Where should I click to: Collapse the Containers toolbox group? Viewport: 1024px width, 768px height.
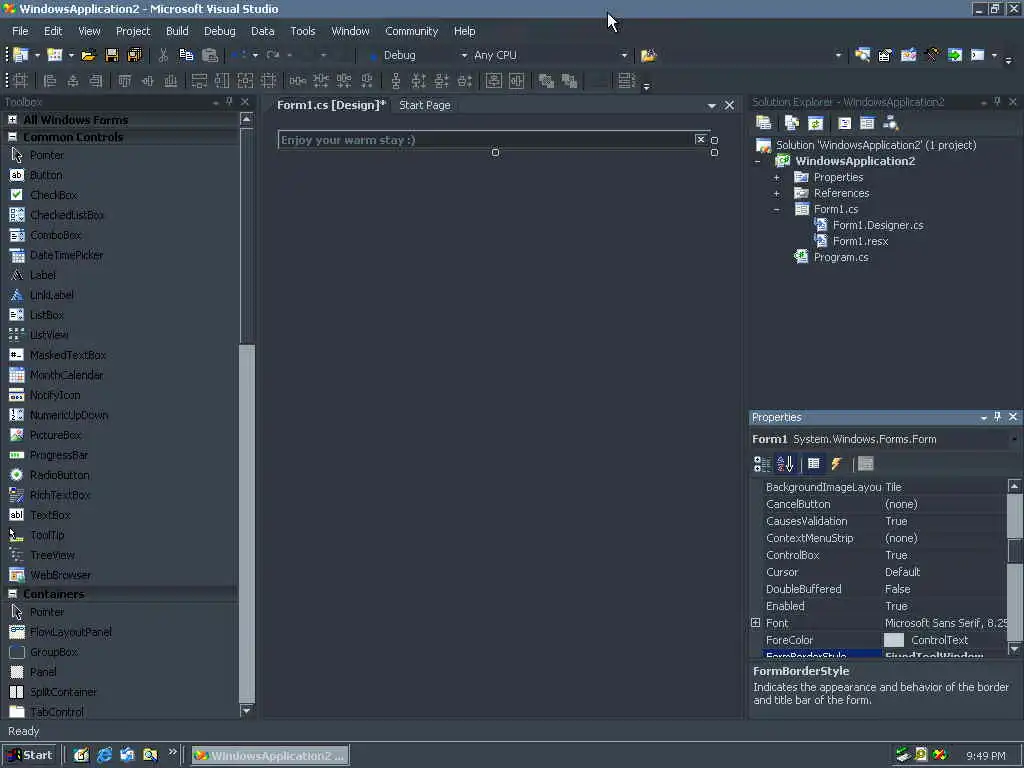pyautogui.click(x=12, y=594)
